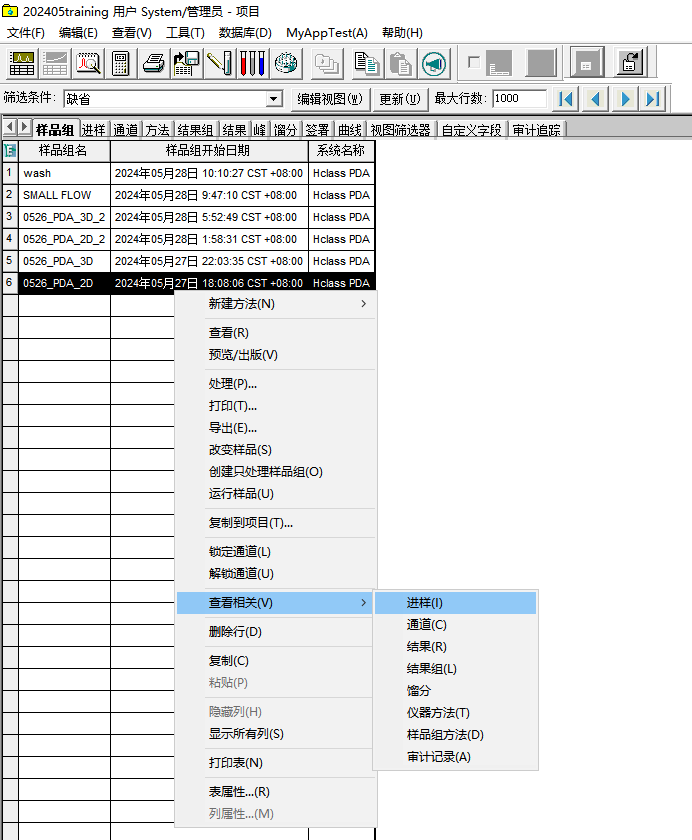This screenshot has height=840, width=692.
Task: Click the megaphone message center icon
Action: pos(434,63)
